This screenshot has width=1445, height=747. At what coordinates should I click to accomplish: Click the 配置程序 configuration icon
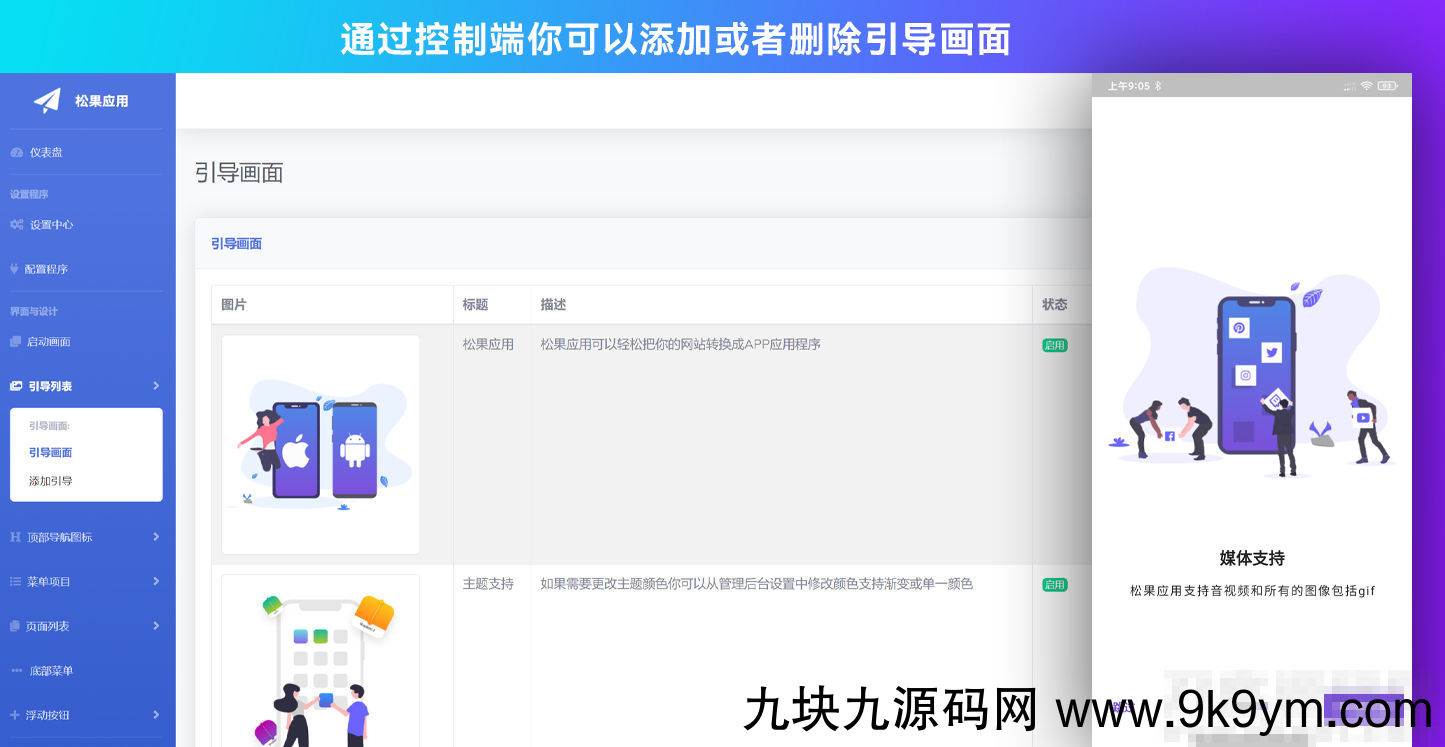coord(13,269)
